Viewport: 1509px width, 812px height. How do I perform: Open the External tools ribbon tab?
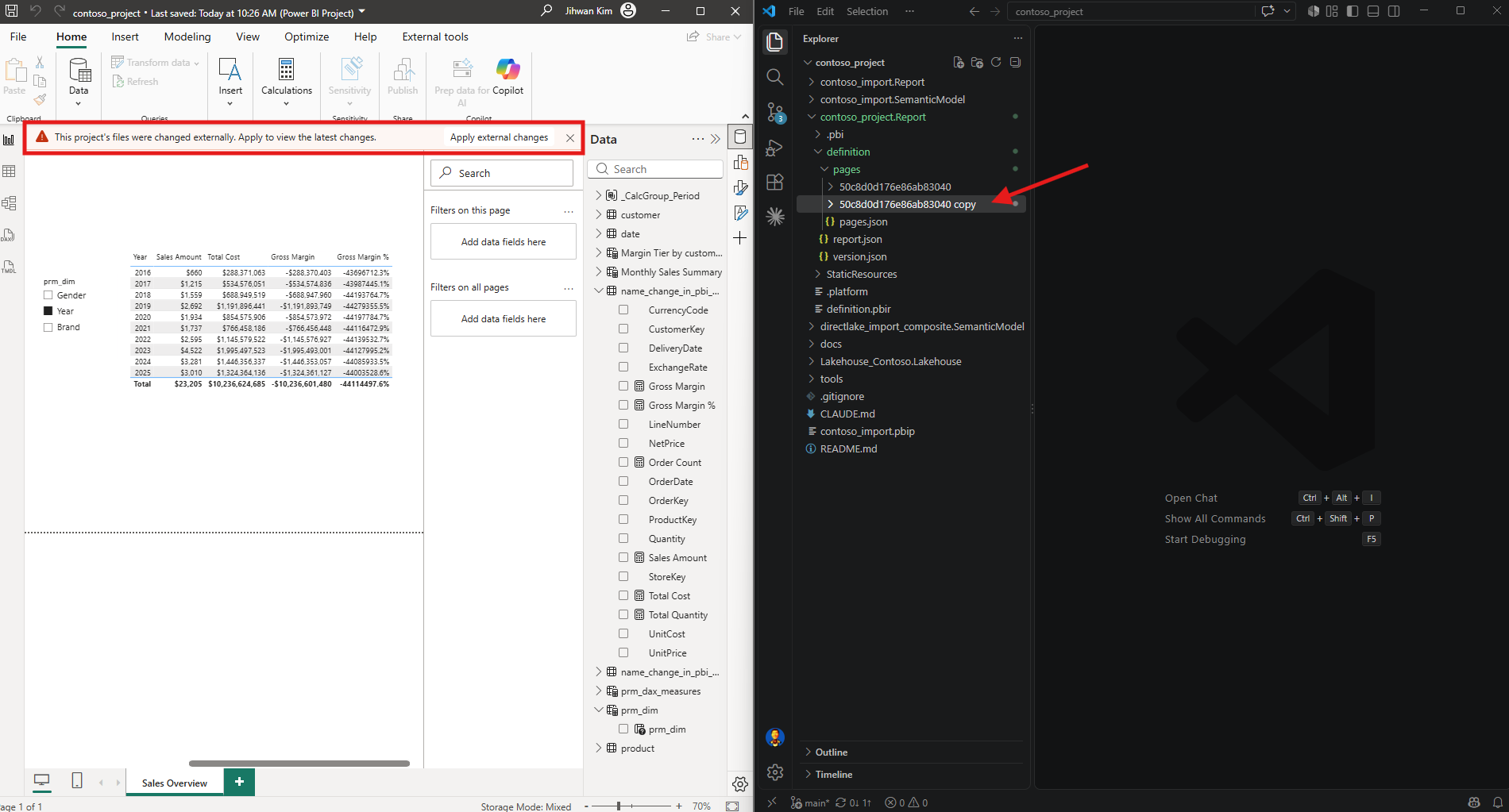(435, 37)
